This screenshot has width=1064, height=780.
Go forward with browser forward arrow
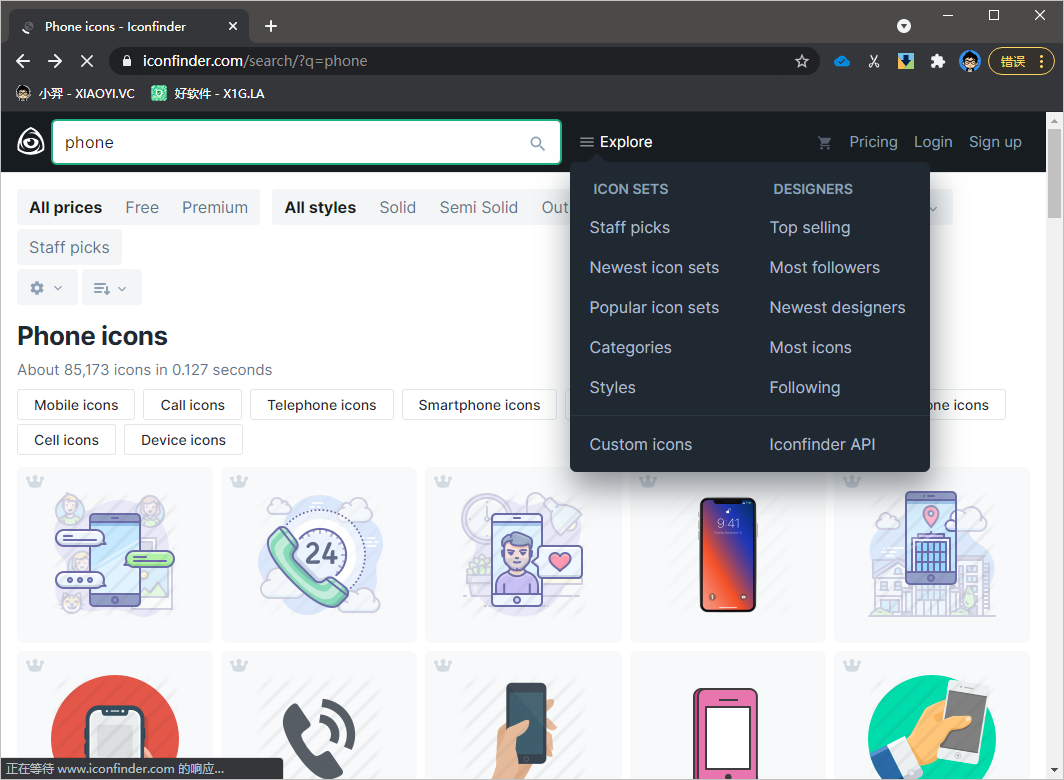(55, 61)
